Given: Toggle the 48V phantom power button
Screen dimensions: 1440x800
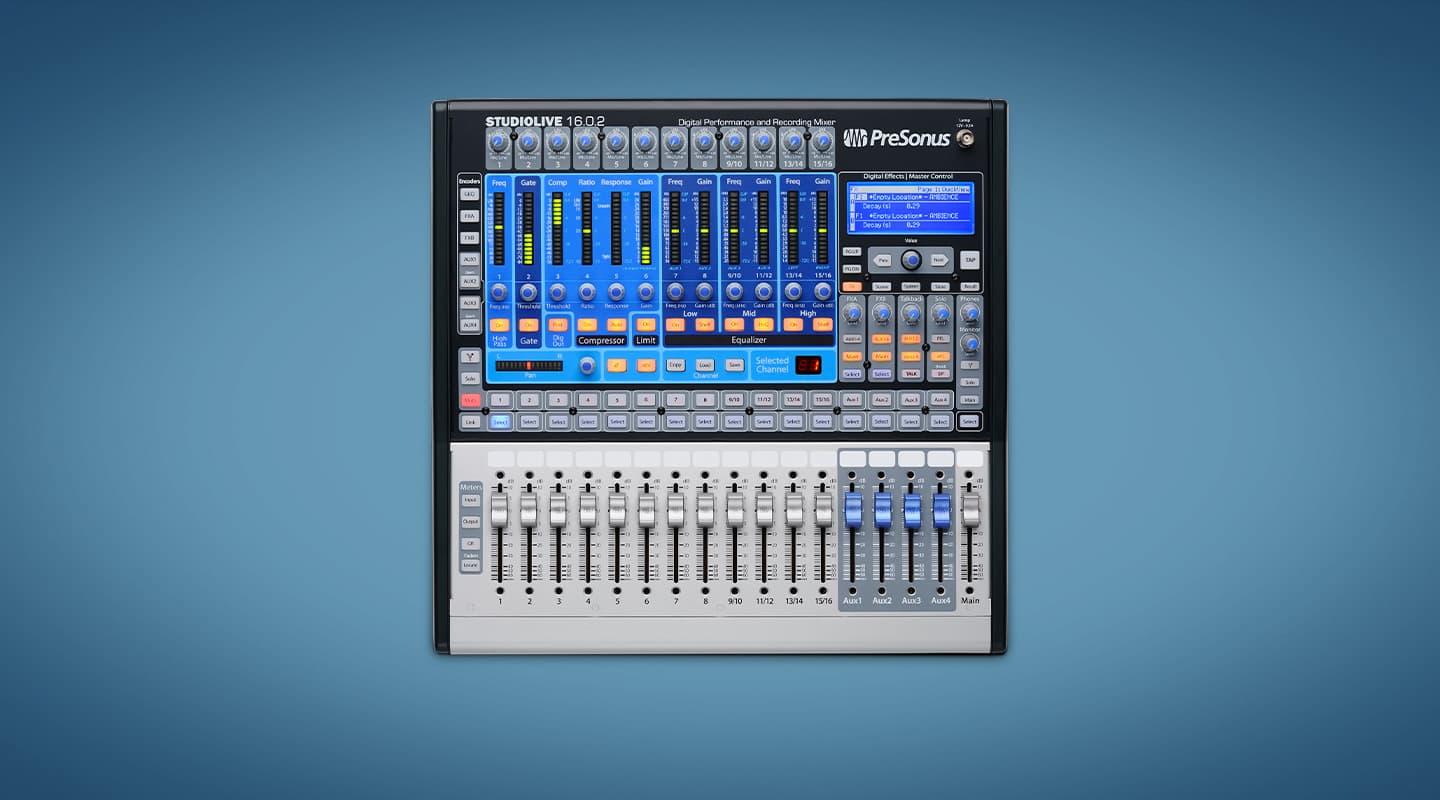Looking at the screenshot, I should [x=646, y=365].
